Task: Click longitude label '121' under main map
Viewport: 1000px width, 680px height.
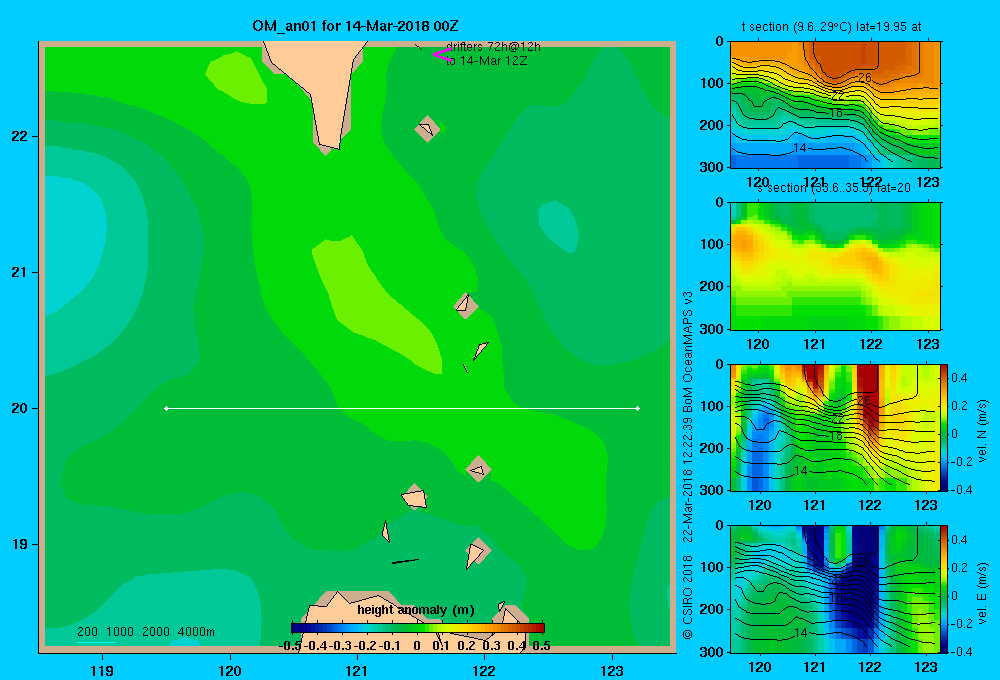Action: [357, 670]
